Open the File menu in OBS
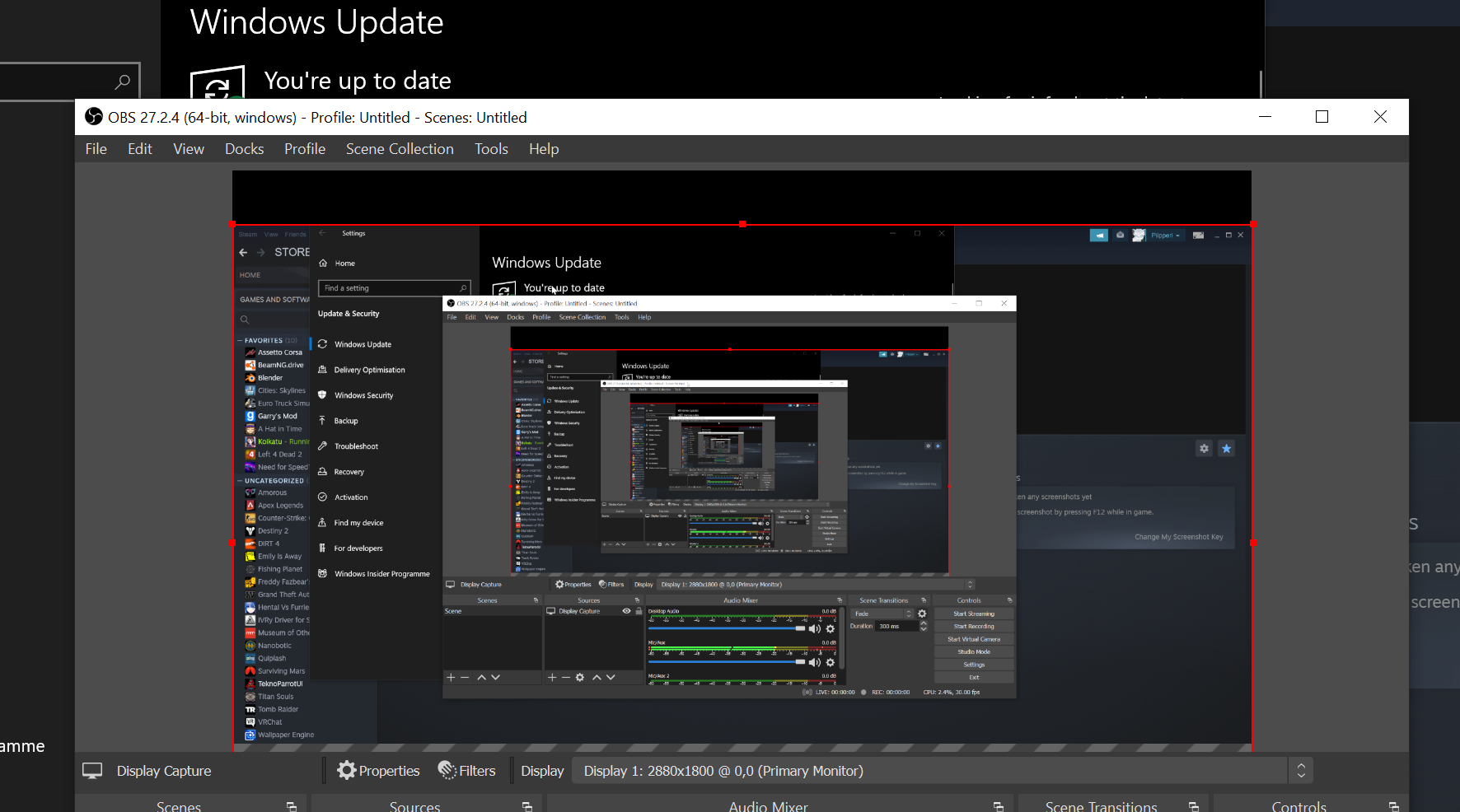 pyautogui.click(x=96, y=149)
